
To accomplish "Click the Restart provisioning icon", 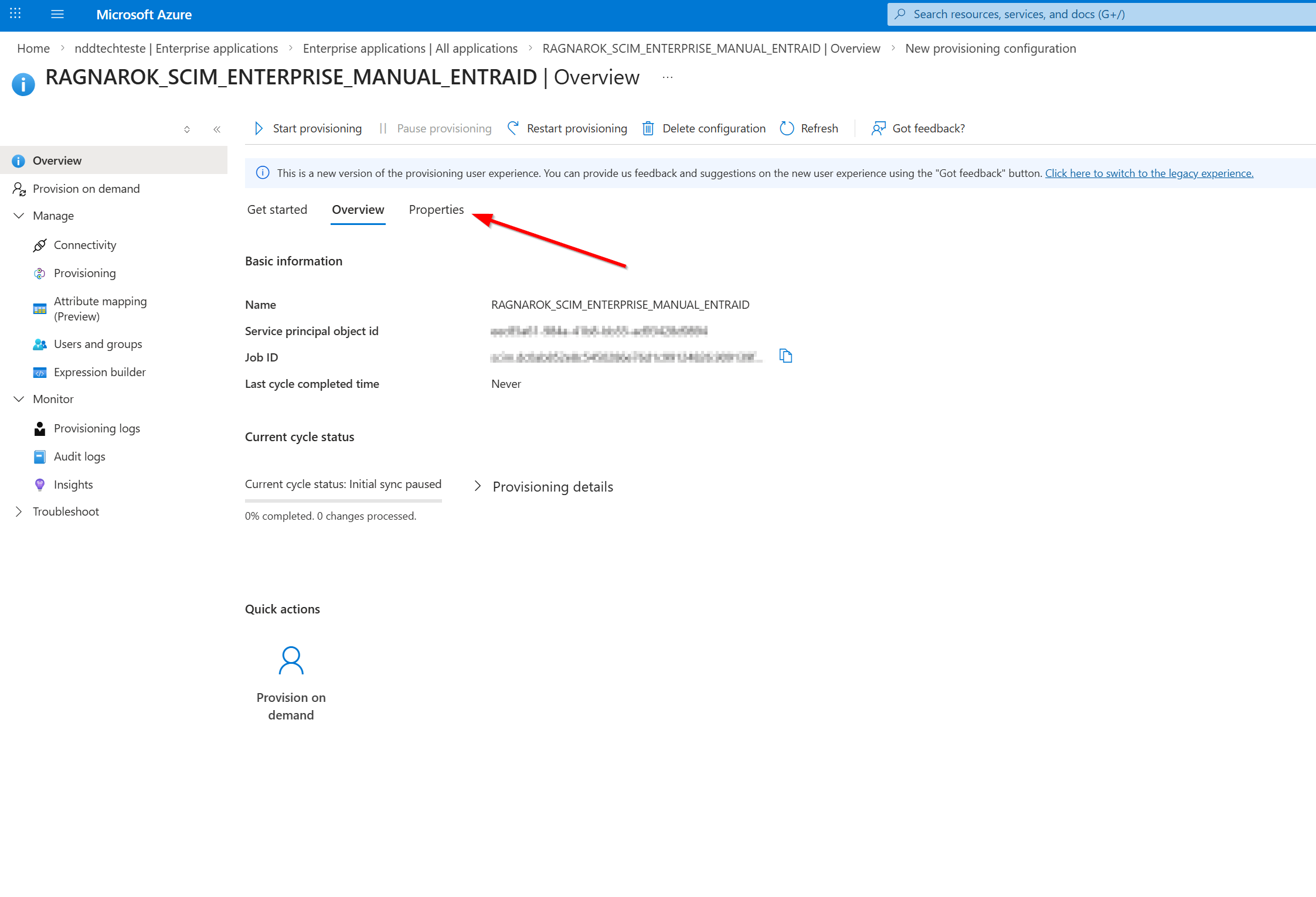I will 513,128.
